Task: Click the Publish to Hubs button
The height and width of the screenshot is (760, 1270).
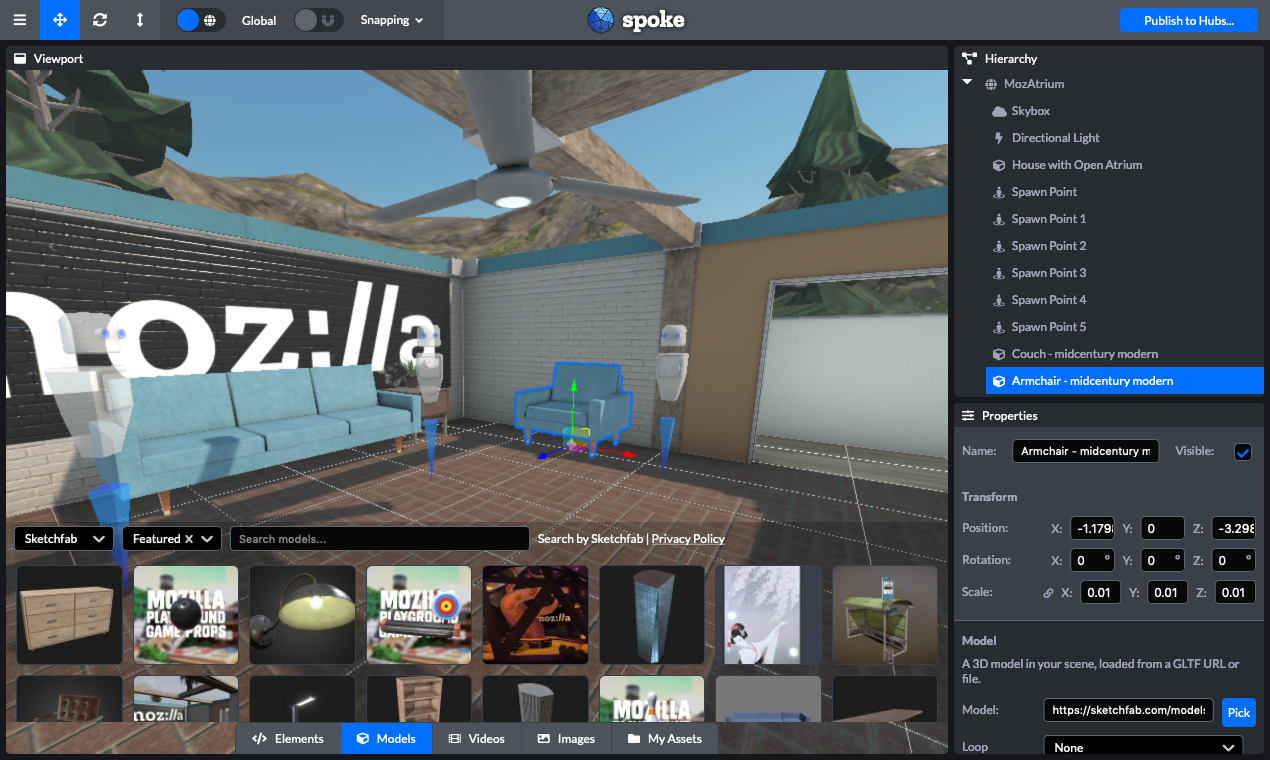Action: pos(1188,20)
